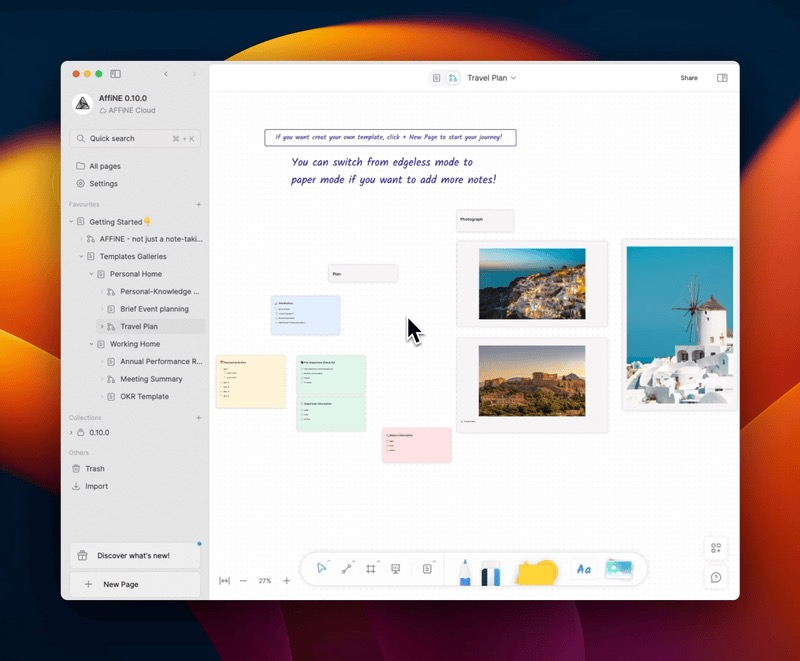Toggle the right side panel icon
Viewport: 800px width, 661px height.
coord(722,78)
